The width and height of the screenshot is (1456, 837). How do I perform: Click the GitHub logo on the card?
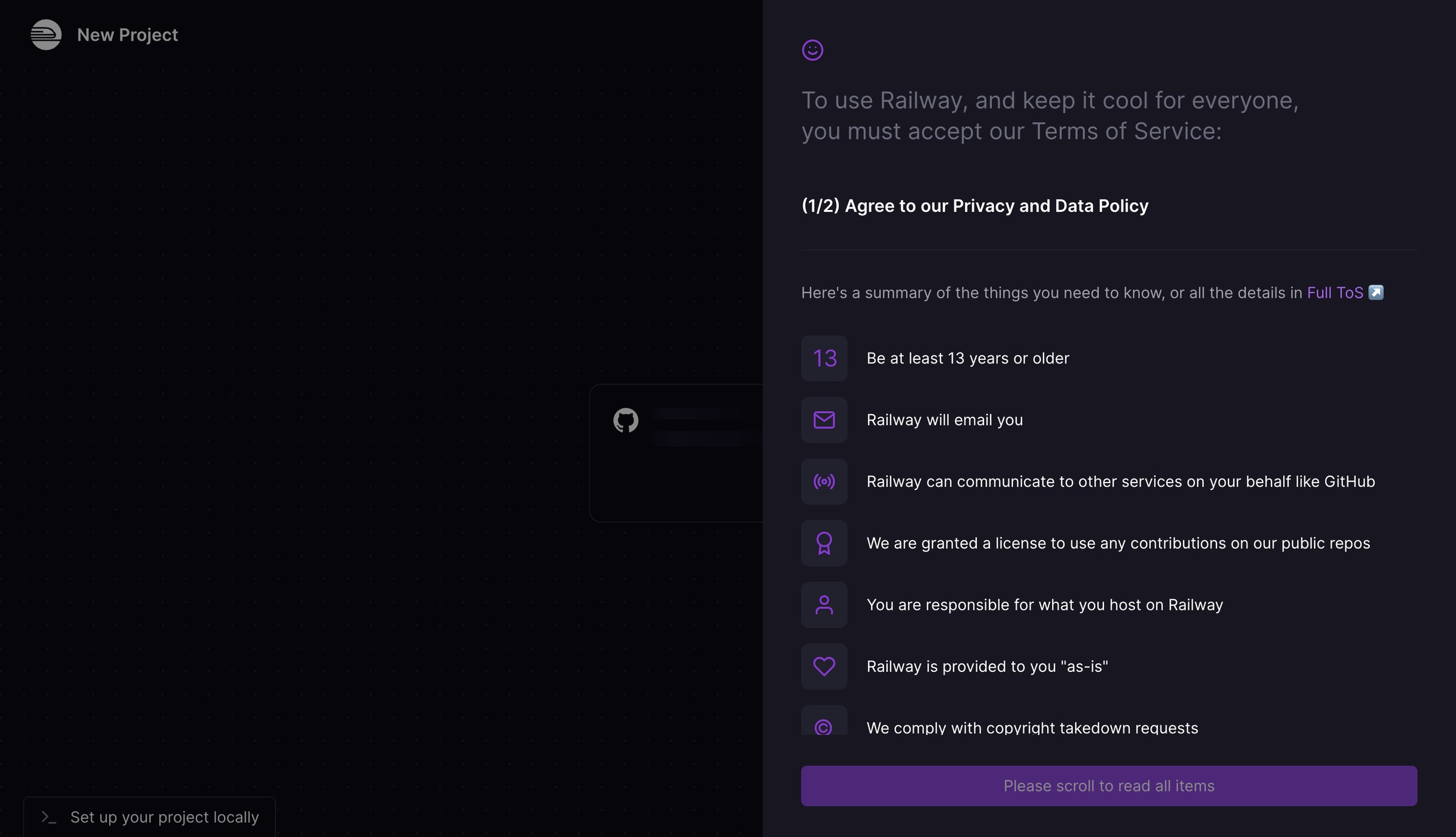tap(625, 420)
